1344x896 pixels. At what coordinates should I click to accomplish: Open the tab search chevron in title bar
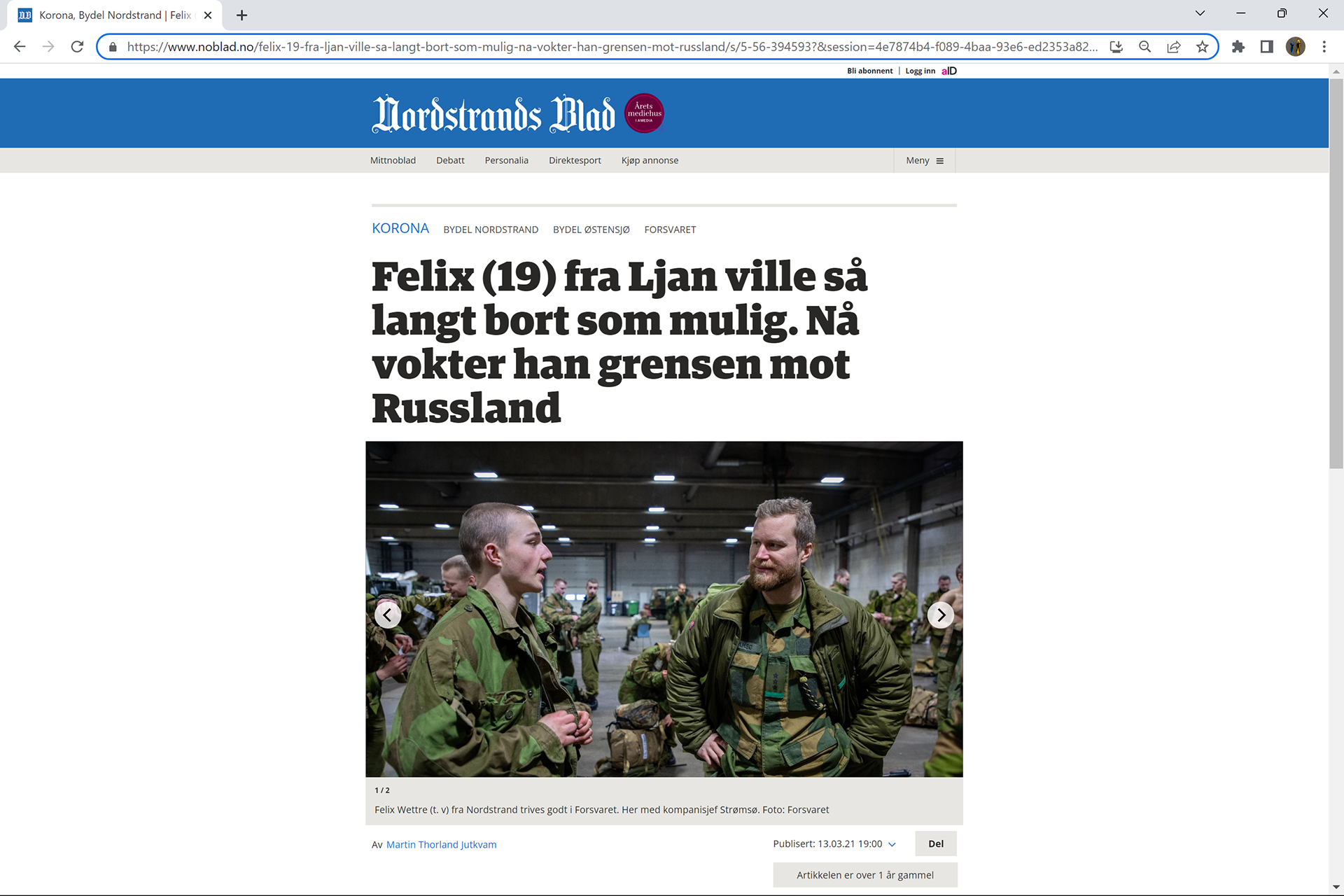point(1200,13)
